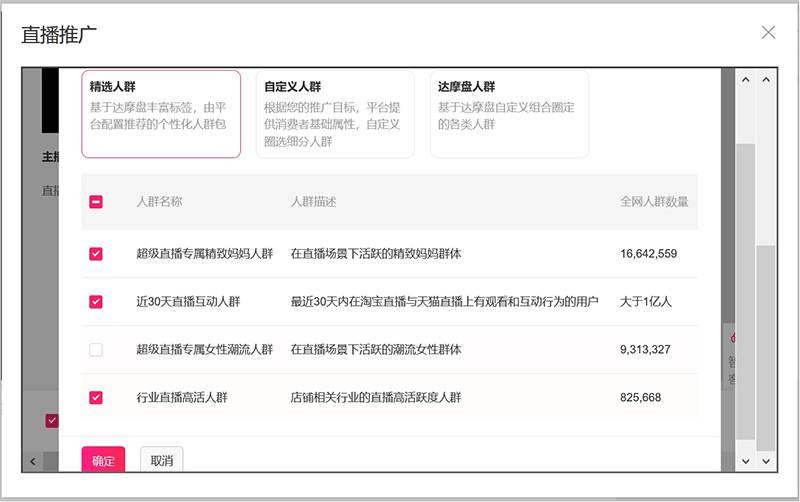Close the 直播推广 dialog with the X
The width and height of the screenshot is (800, 502).
point(768,32)
